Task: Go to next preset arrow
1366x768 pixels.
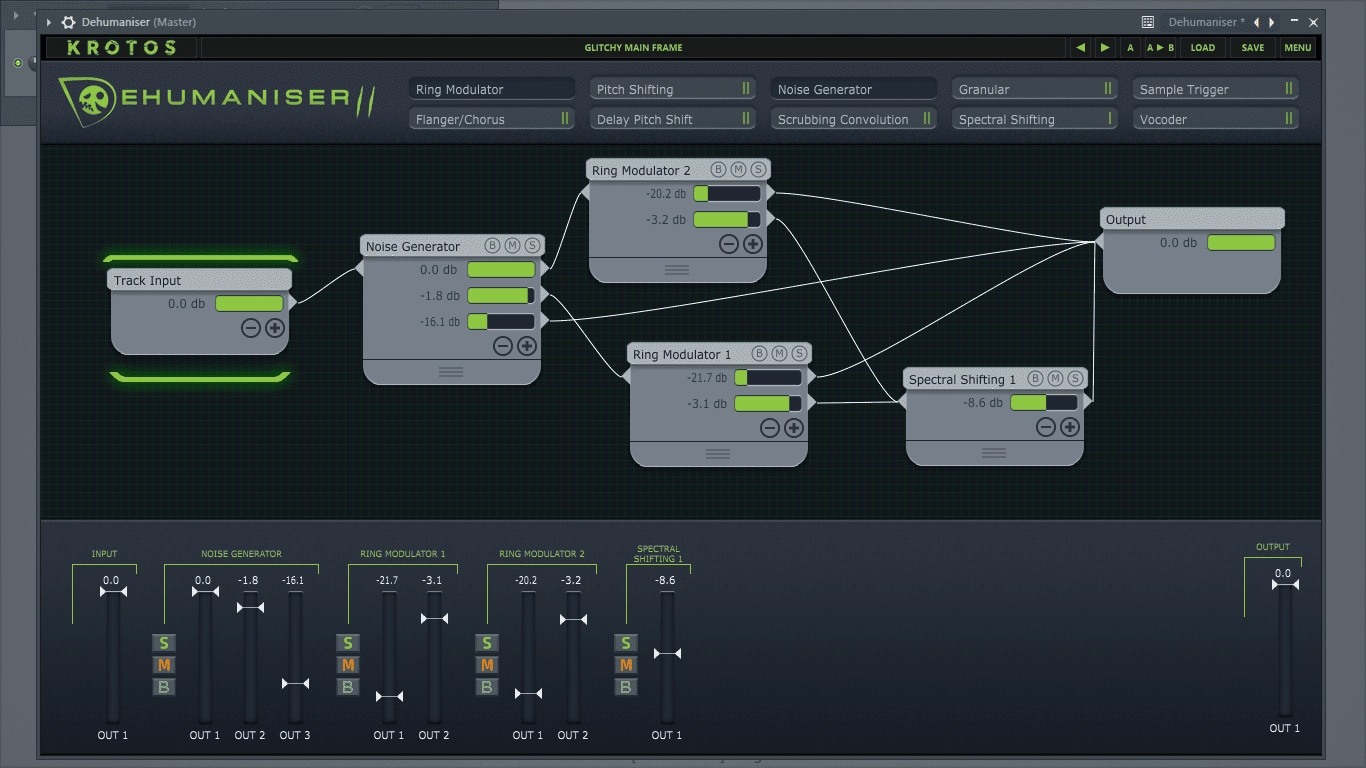Action: 1104,47
